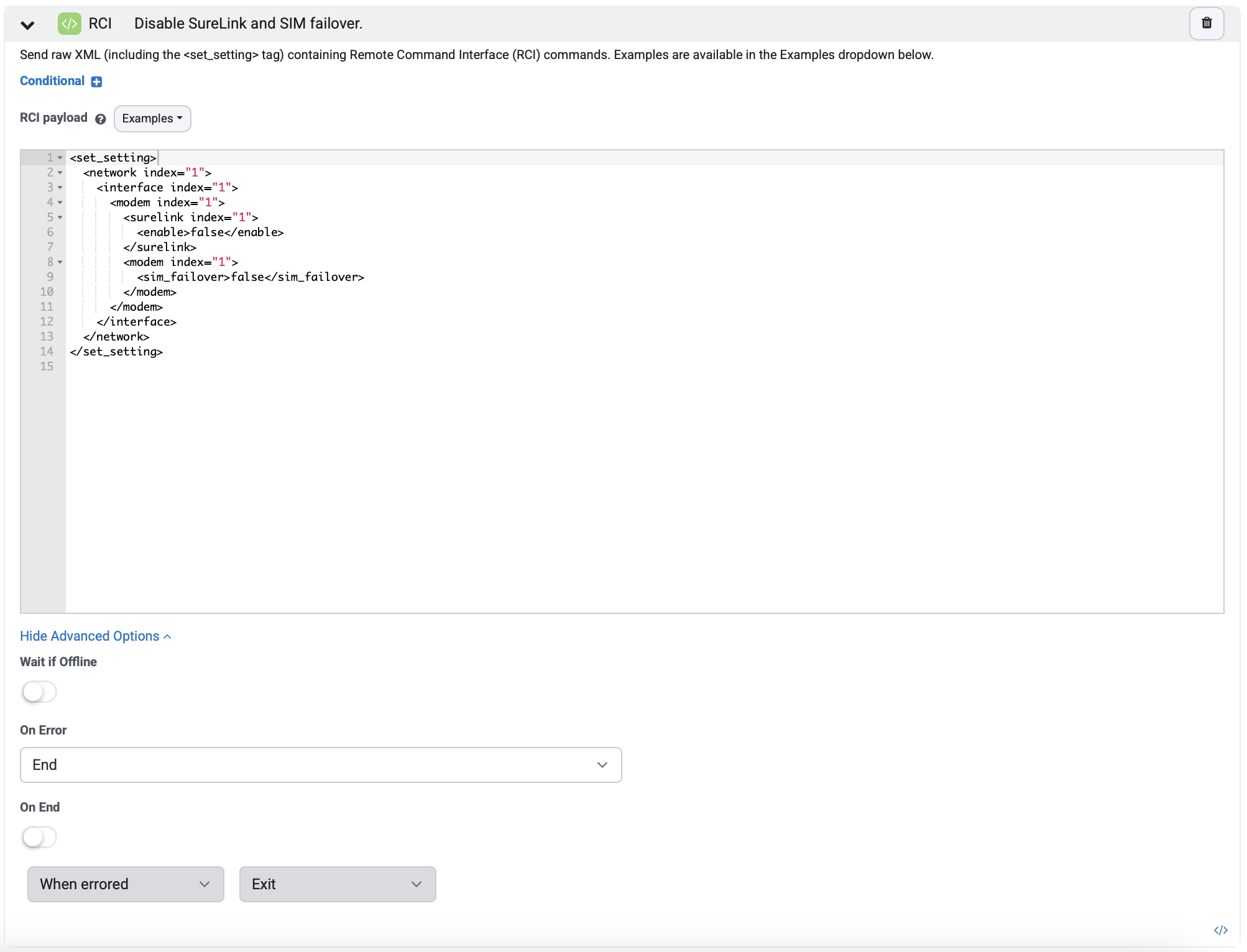Click the closing </interface> line
This screenshot has height=952, width=1247.
[136, 322]
